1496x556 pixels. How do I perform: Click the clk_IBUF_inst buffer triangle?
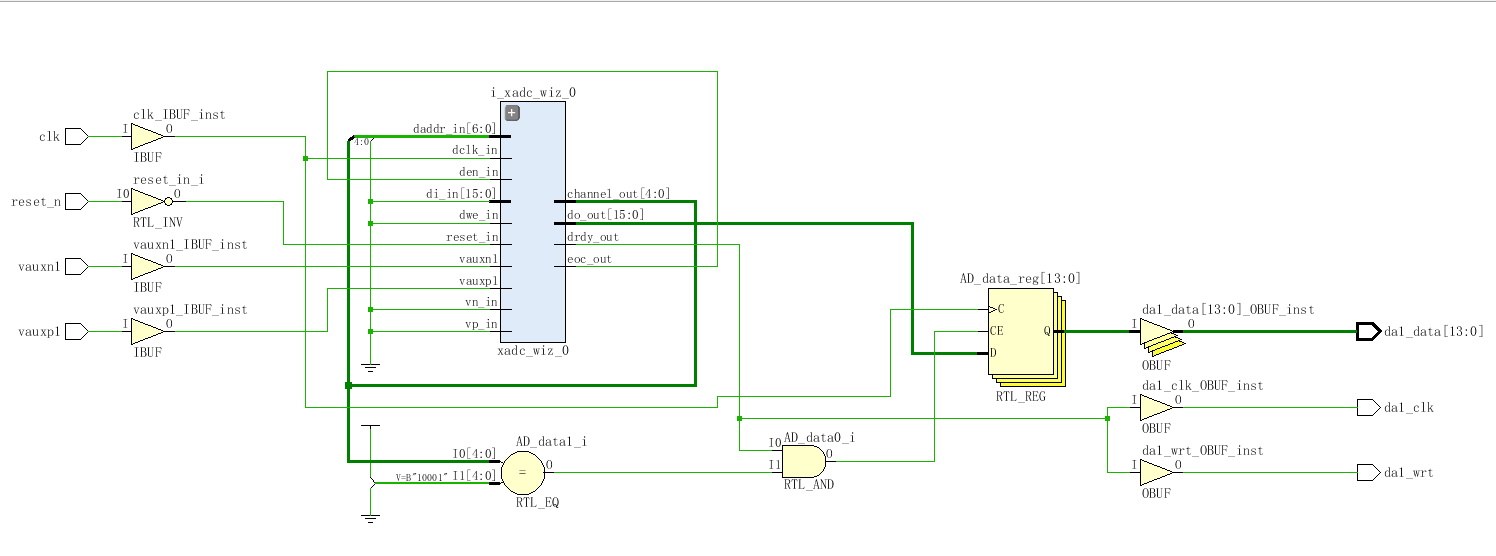[146, 136]
